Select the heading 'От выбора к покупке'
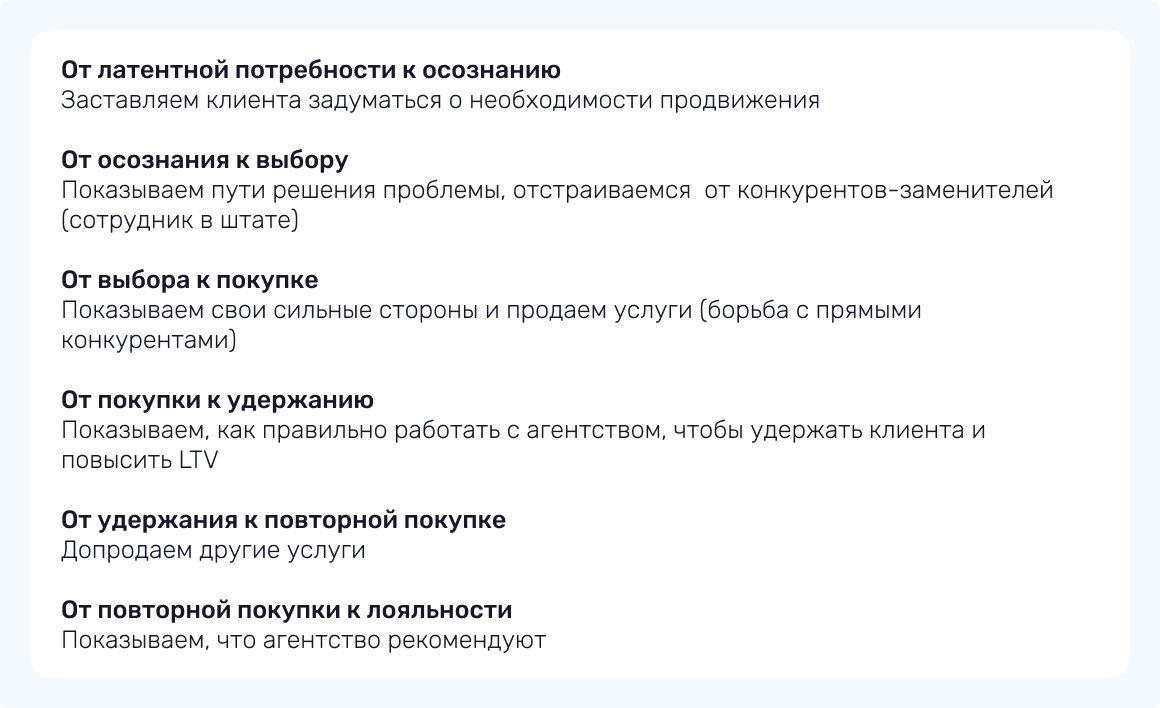This screenshot has height=708, width=1160. pyautogui.click(x=190, y=281)
